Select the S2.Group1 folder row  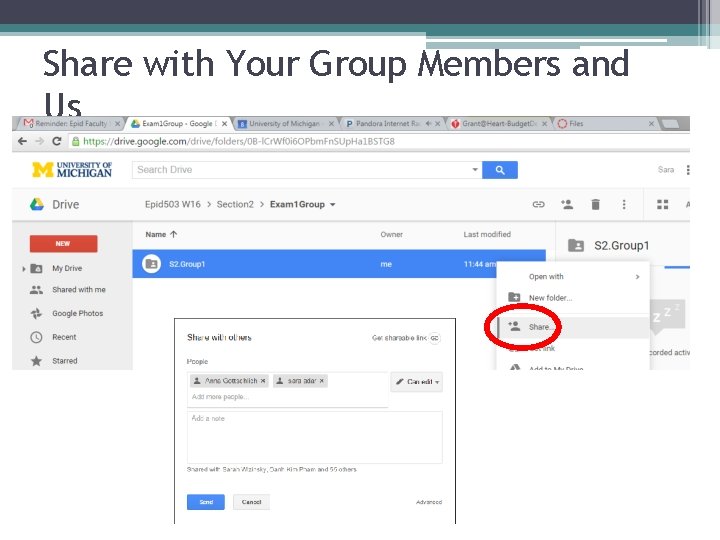tap(339, 264)
